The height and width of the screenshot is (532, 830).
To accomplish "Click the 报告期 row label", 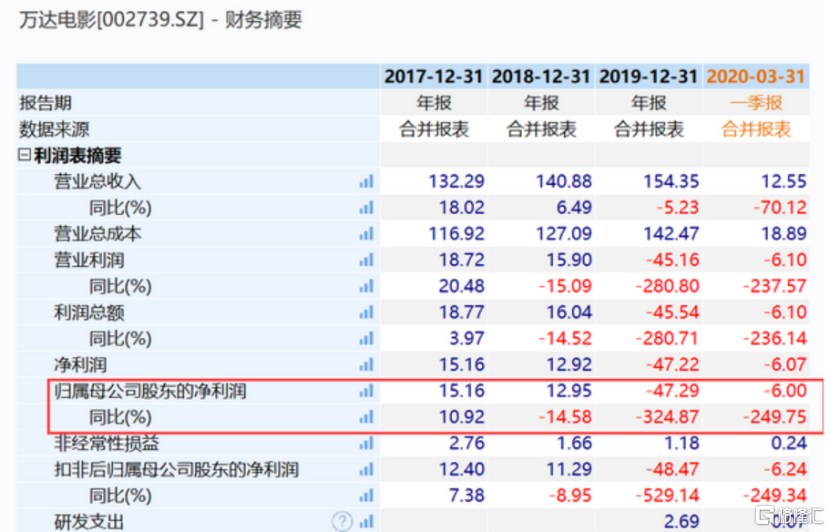I will click(46, 103).
